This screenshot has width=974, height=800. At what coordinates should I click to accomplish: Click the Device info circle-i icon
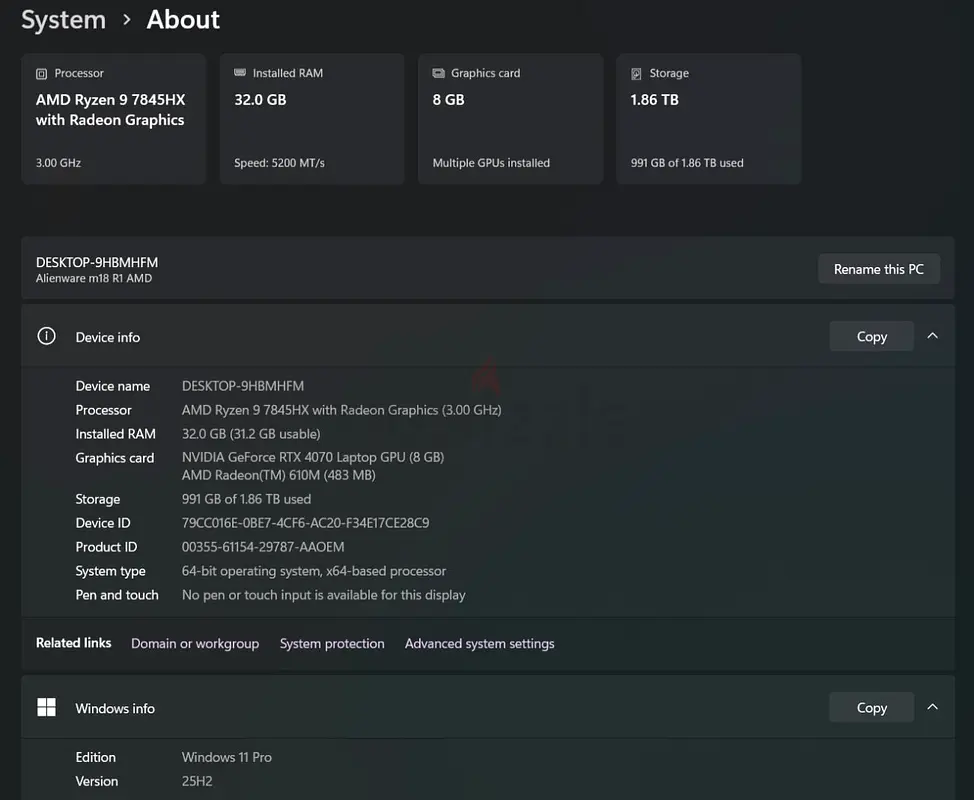pyautogui.click(x=47, y=336)
